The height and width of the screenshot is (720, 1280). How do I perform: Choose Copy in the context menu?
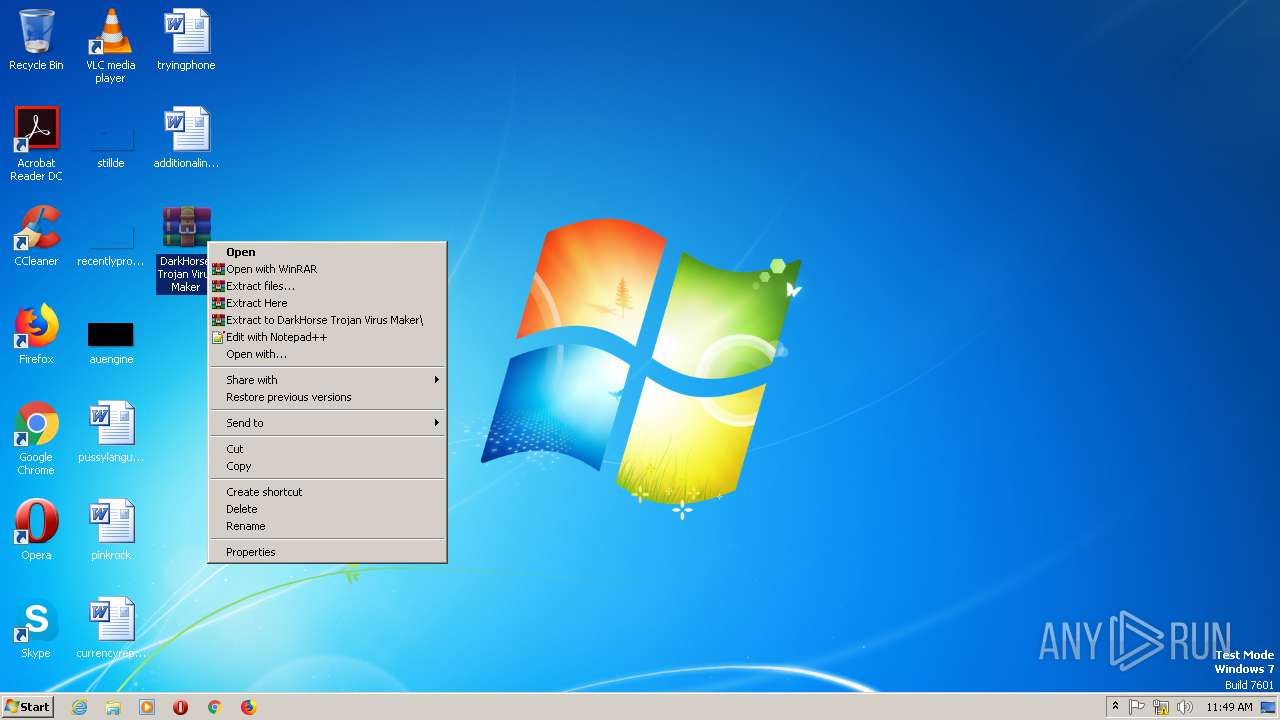pyautogui.click(x=327, y=466)
